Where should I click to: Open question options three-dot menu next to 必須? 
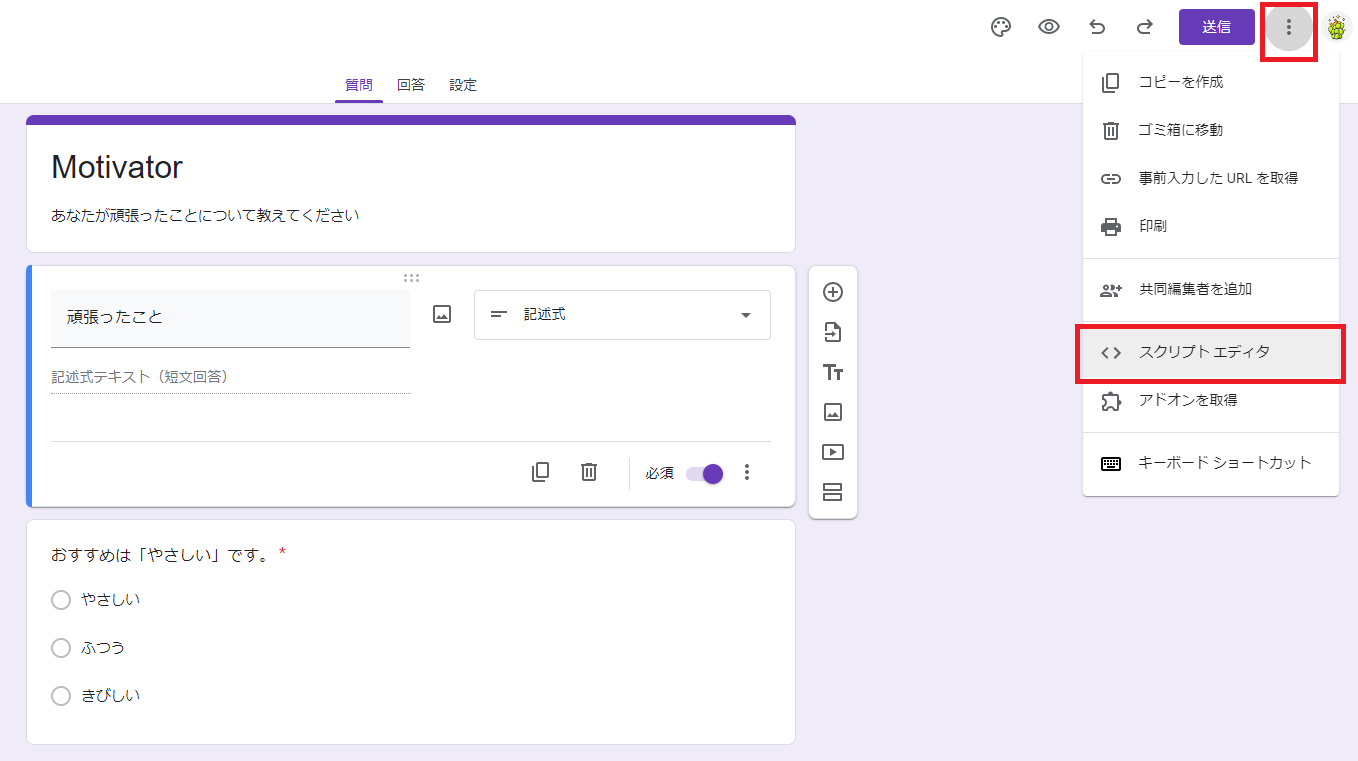pos(747,472)
